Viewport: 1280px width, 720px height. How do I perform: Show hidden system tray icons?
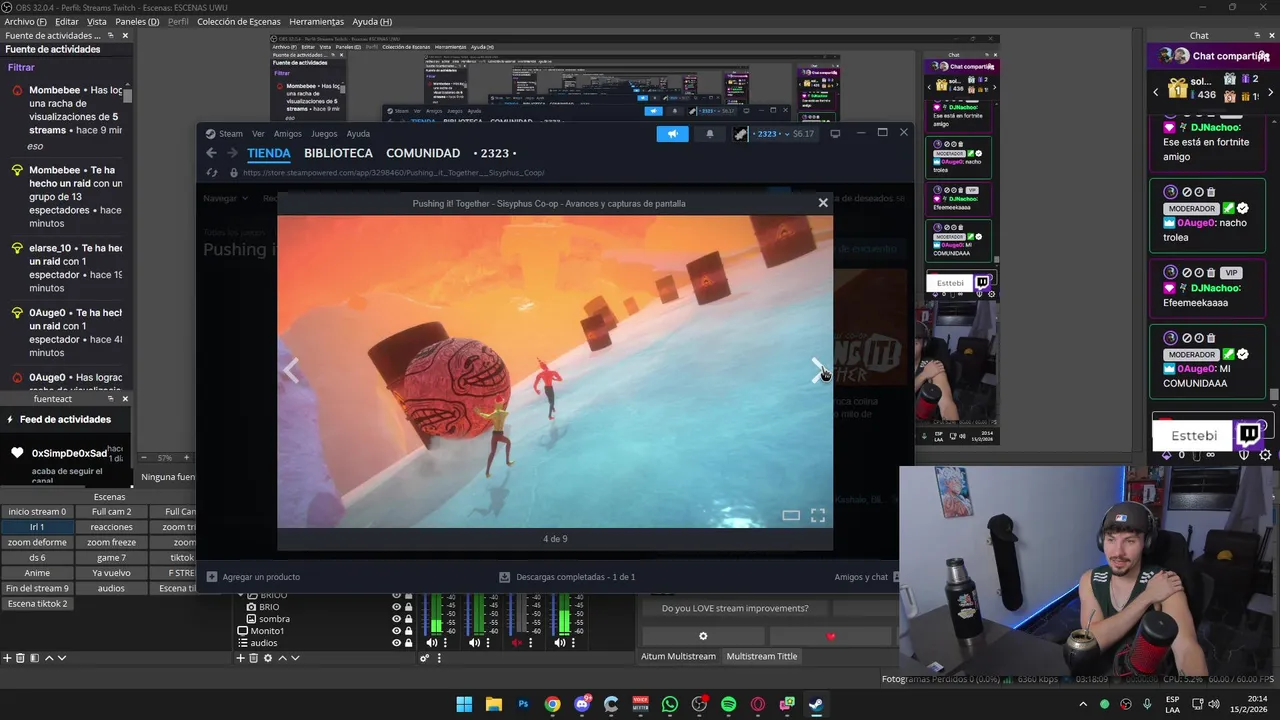pos(1083,704)
